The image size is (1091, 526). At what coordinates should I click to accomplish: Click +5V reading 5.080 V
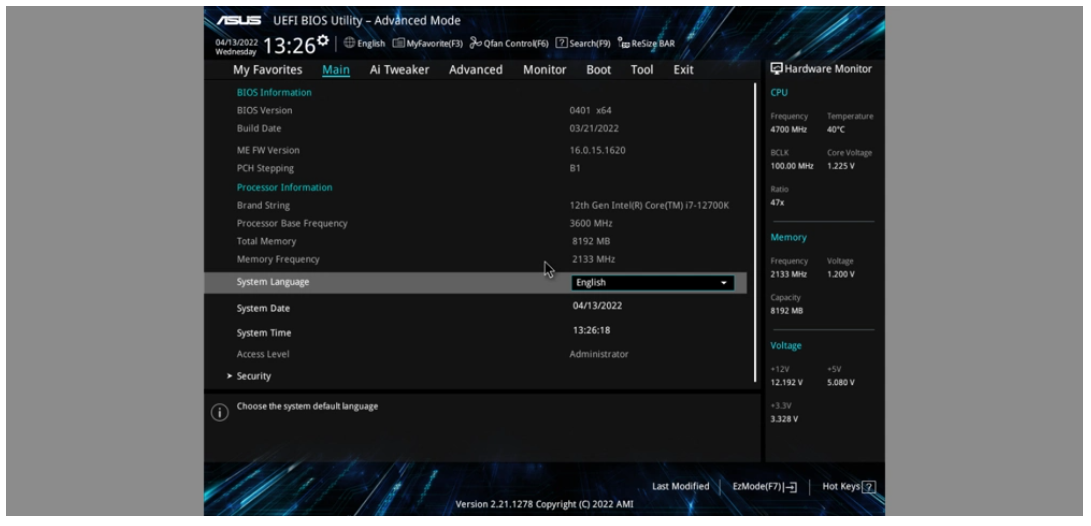click(841, 383)
